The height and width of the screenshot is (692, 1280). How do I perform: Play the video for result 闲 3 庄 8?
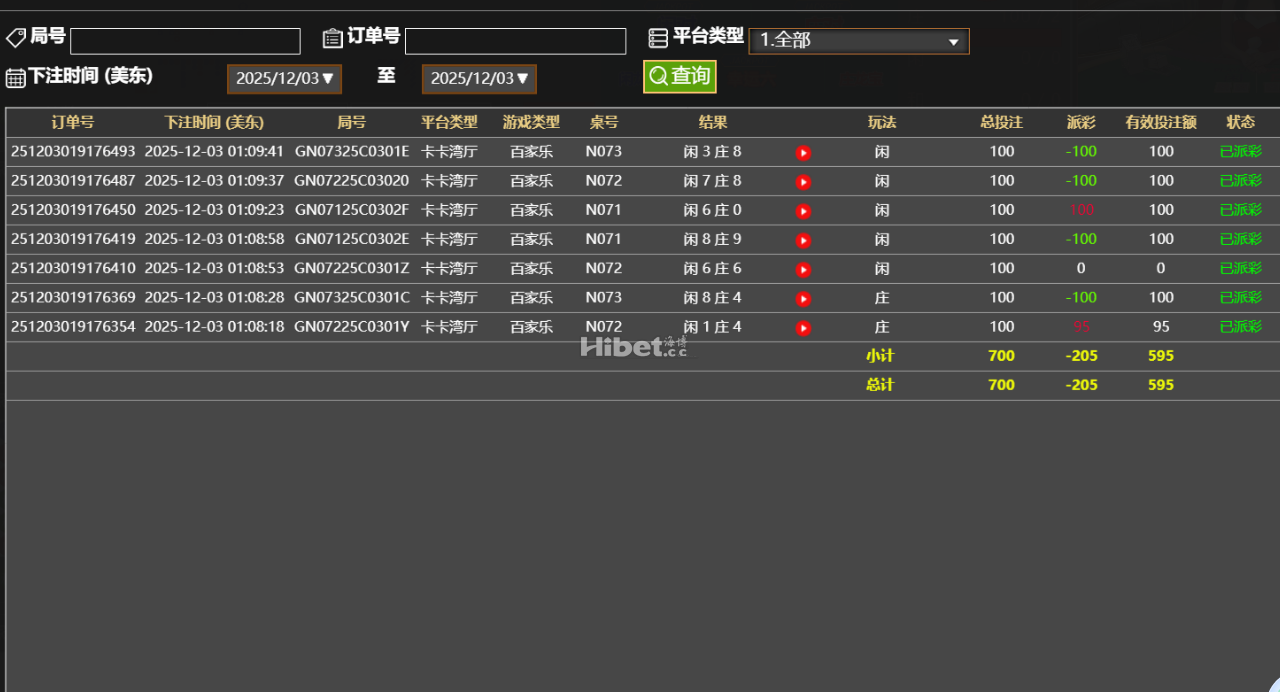(x=803, y=152)
